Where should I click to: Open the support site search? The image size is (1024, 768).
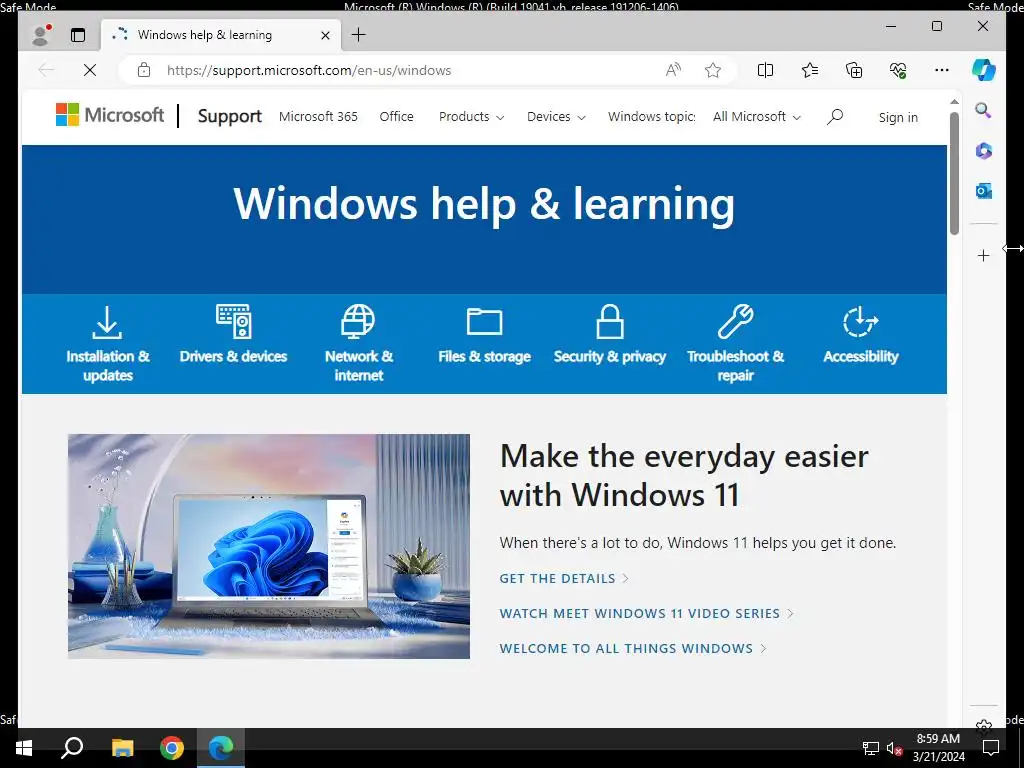click(x=835, y=116)
